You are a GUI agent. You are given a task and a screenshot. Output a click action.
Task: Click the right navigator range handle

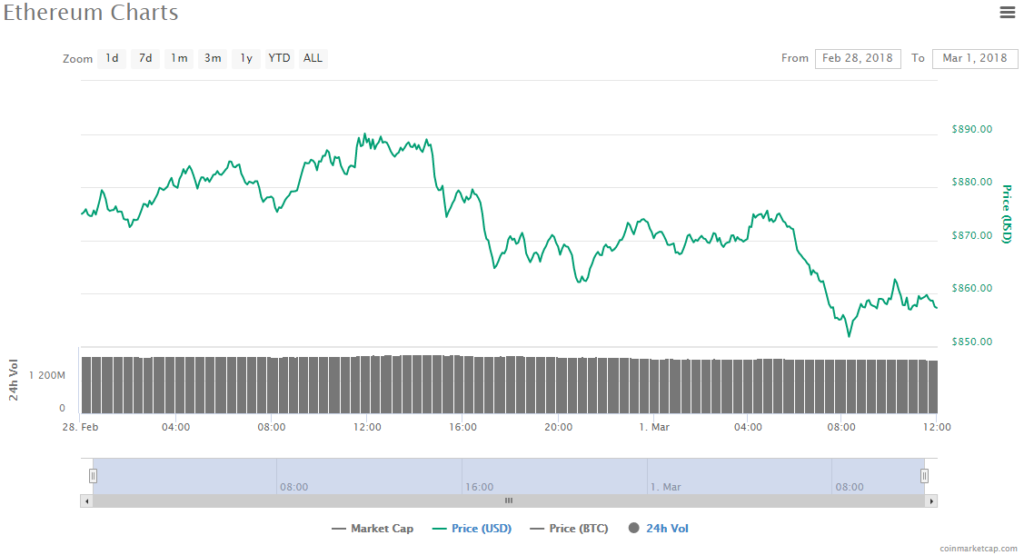click(x=925, y=476)
